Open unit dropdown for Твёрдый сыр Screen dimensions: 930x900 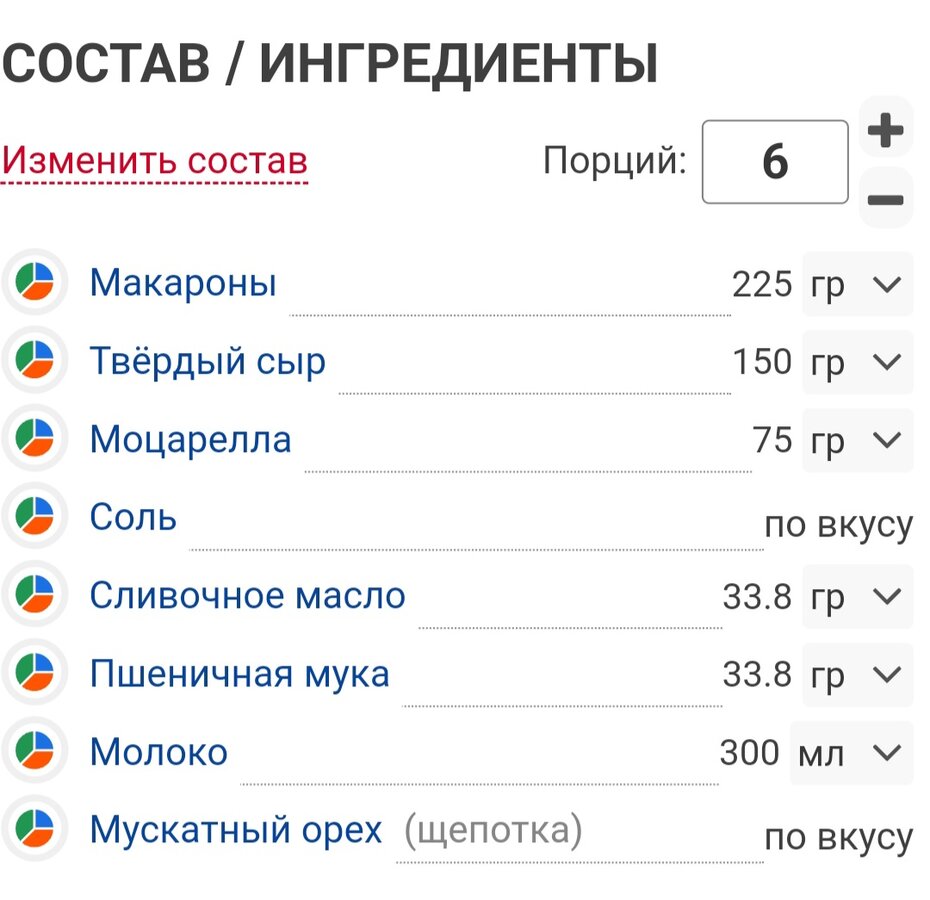[x=858, y=362]
